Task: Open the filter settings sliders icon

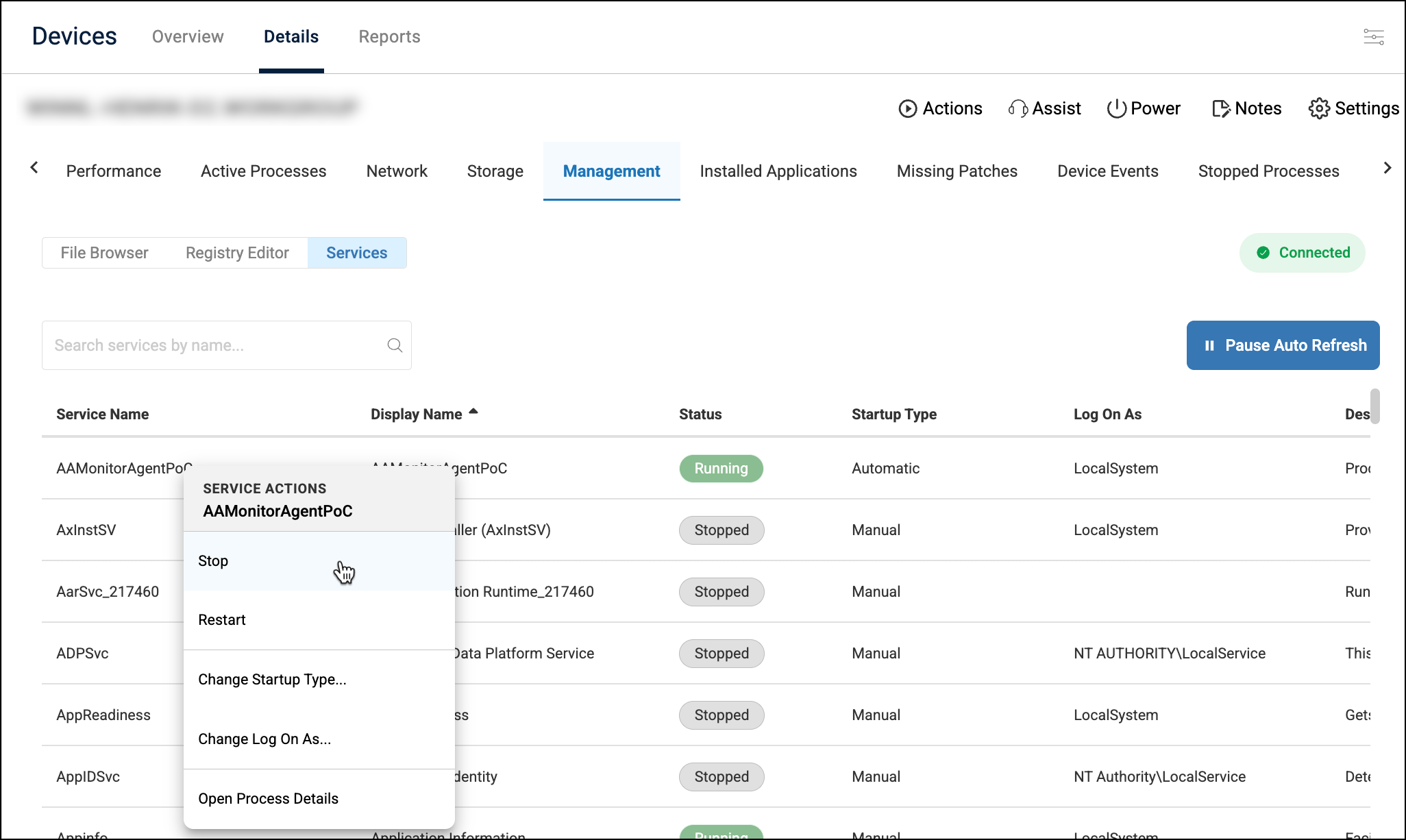Action: [x=1374, y=37]
